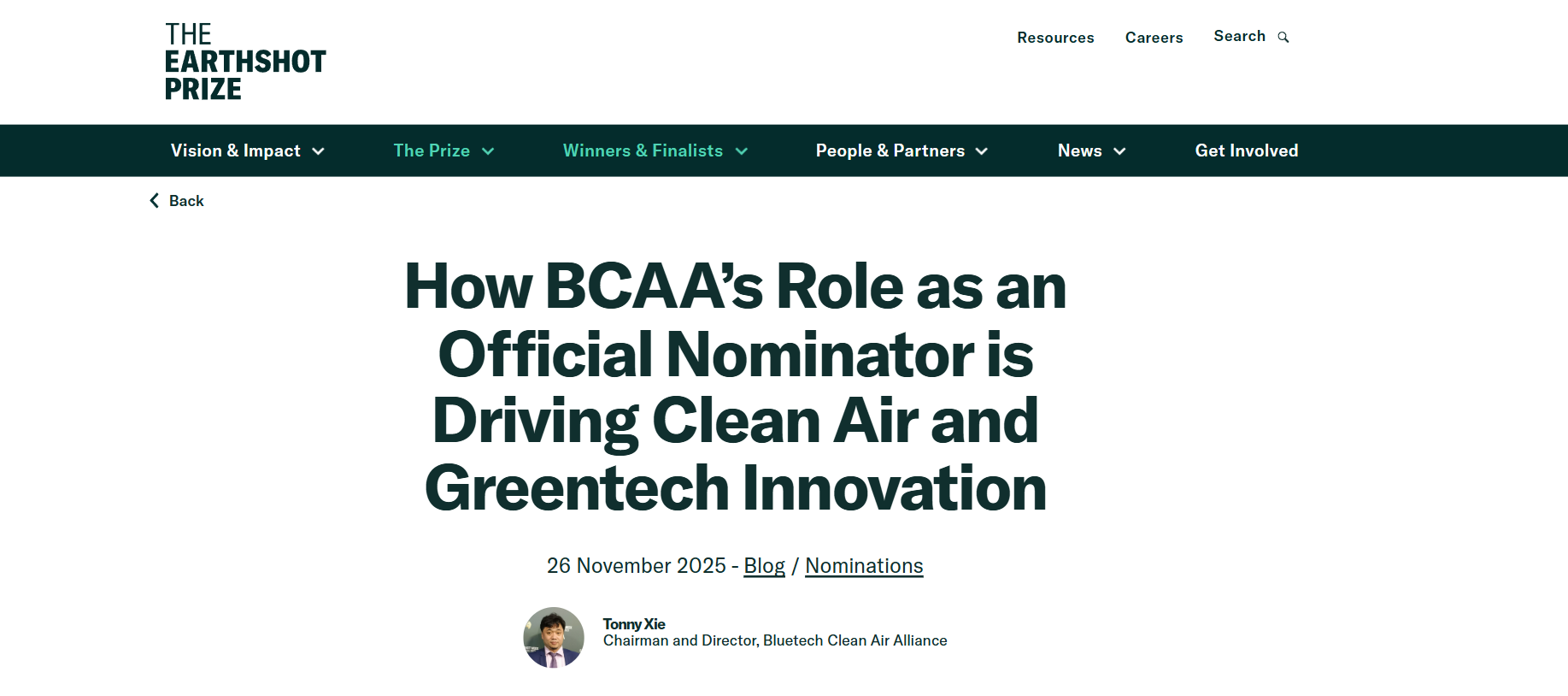This screenshot has height=696, width=1568.
Task: Expand People & Partners dropdown chevron
Action: pyautogui.click(x=982, y=151)
